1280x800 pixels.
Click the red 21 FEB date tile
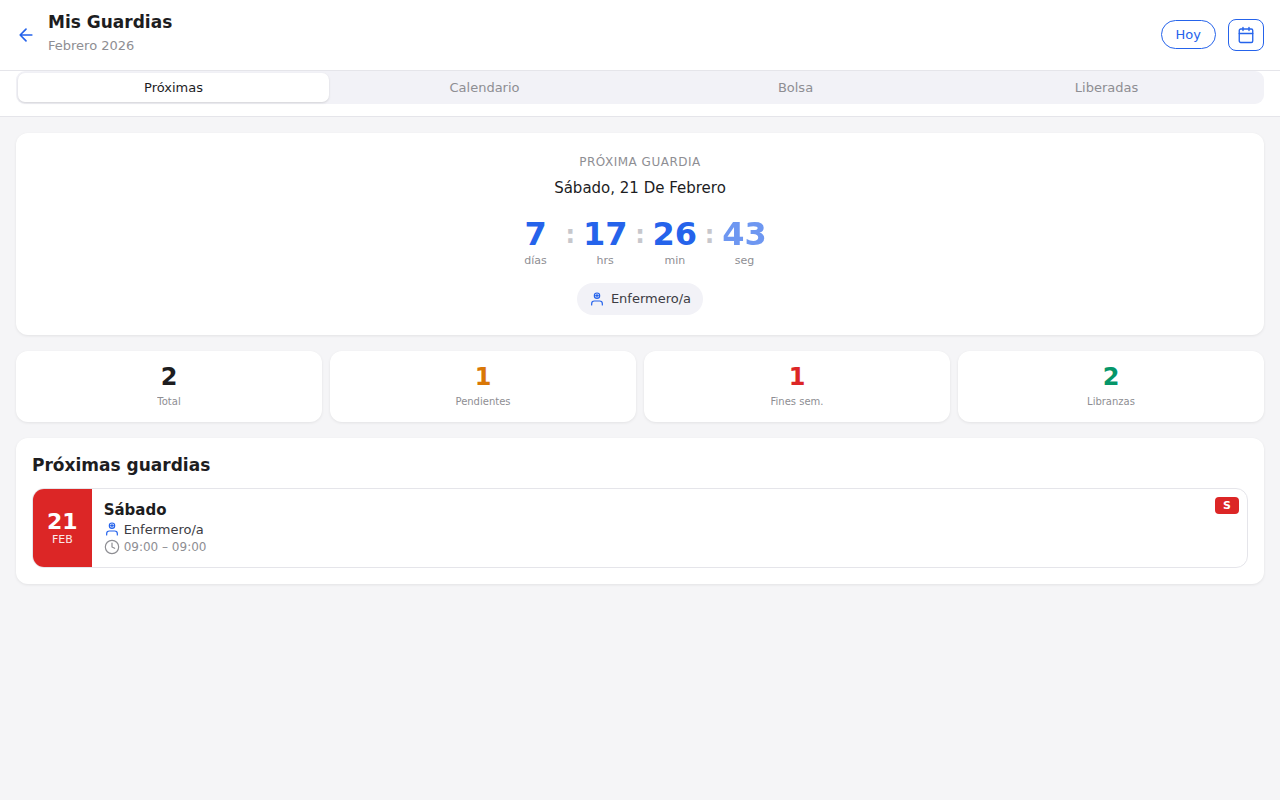pos(62,528)
